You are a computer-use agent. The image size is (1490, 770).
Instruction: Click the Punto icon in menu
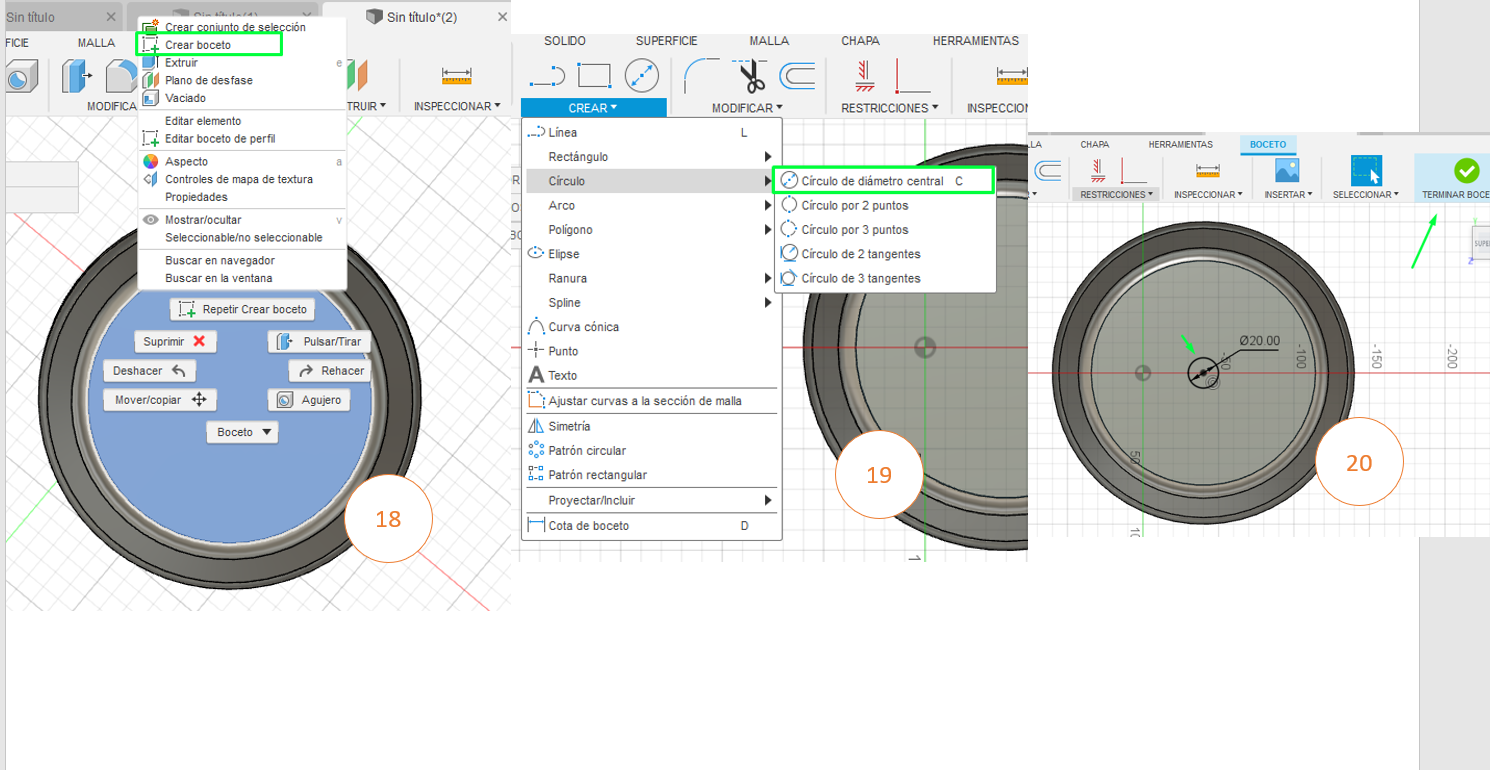click(535, 351)
